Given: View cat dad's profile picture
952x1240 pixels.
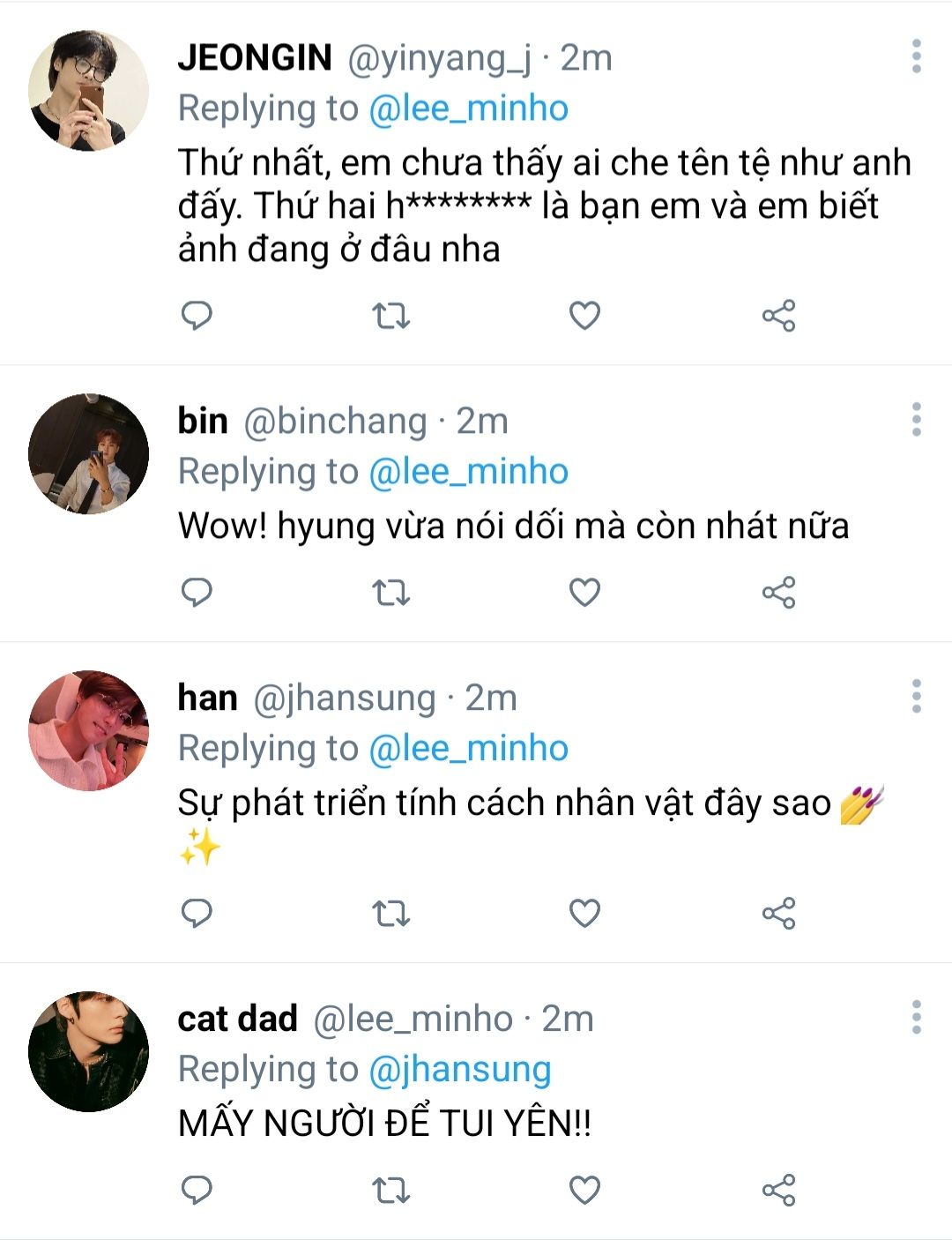Looking at the screenshot, I should (x=88, y=1051).
